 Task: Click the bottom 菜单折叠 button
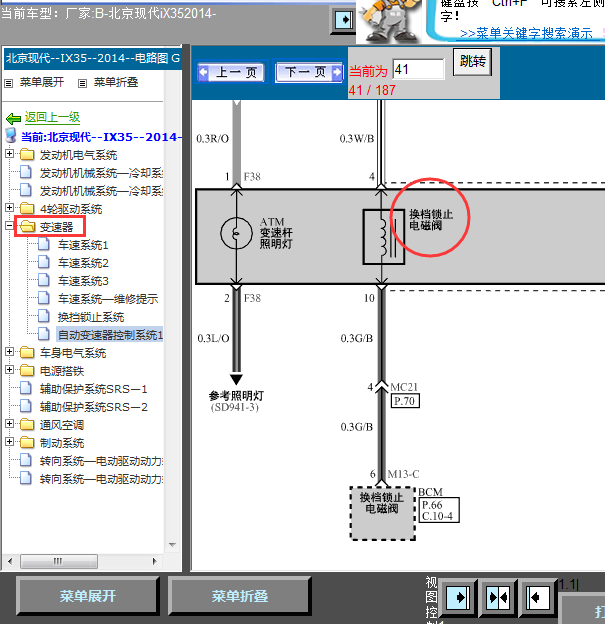pos(240,596)
